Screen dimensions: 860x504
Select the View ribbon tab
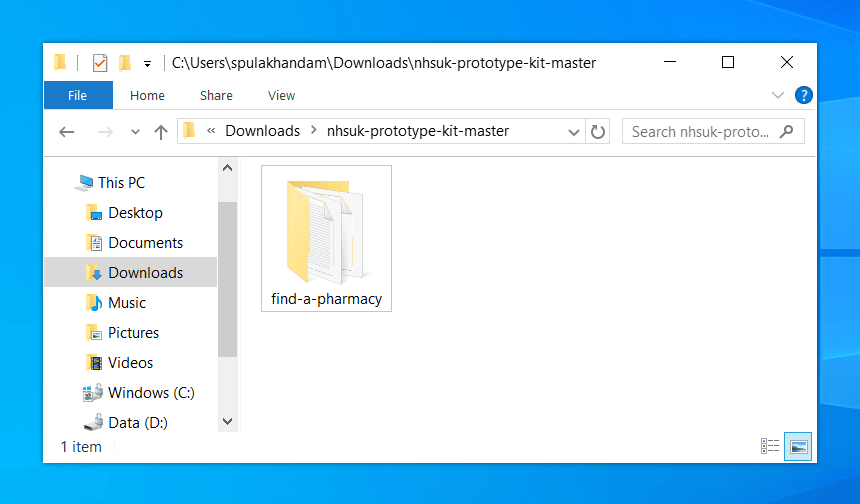pos(281,96)
